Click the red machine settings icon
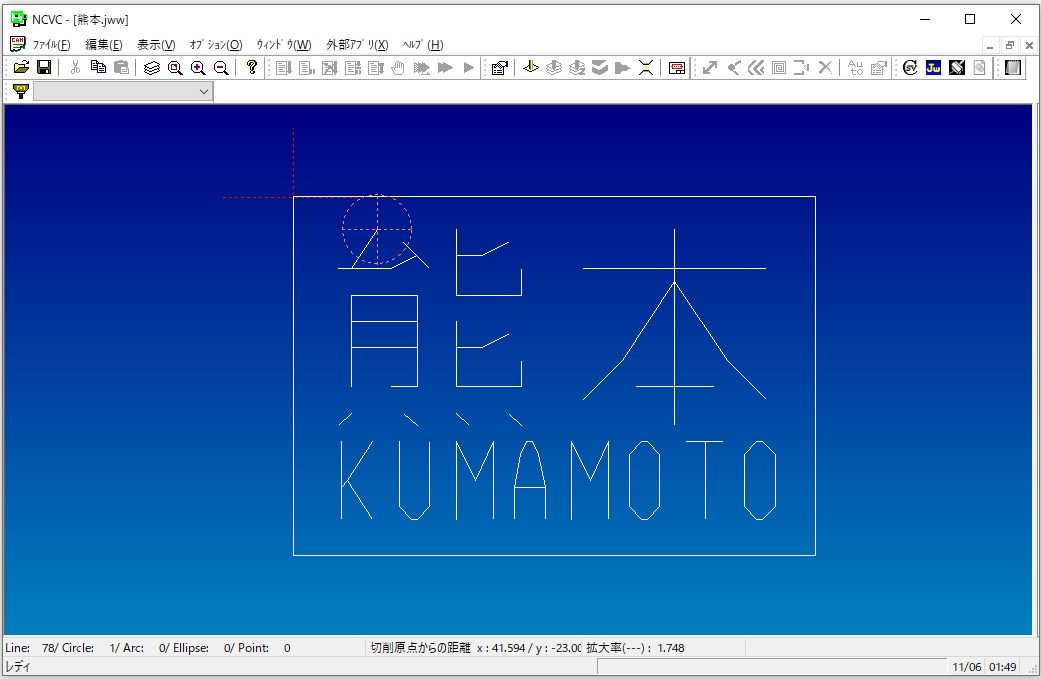The width and height of the screenshot is (1041, 679). pos(677,68)
